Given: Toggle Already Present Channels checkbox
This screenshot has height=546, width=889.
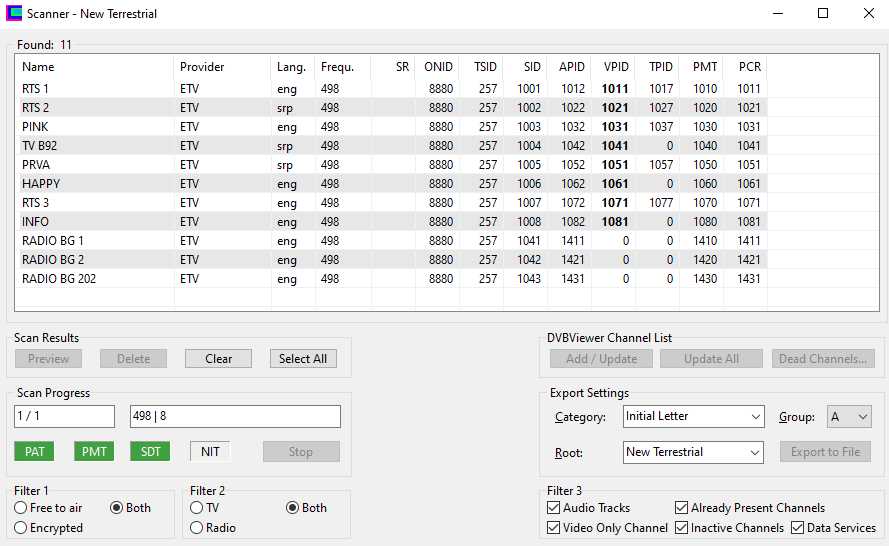Looking at the screenshot, I should (750, 507).
